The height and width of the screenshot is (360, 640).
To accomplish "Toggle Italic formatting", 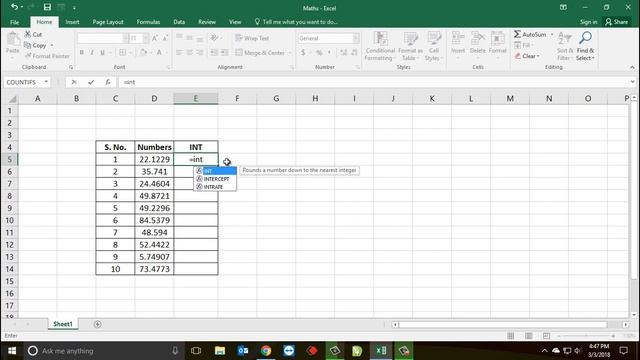I will click(92, 52).
